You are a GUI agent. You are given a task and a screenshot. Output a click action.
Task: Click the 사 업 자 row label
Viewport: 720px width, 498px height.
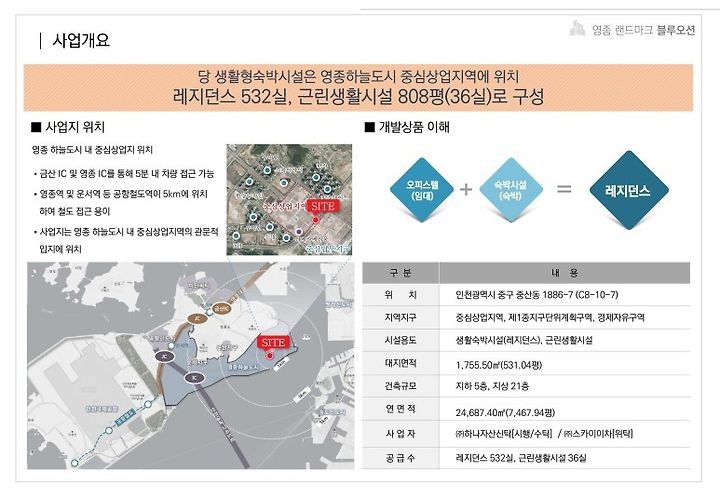400,433
